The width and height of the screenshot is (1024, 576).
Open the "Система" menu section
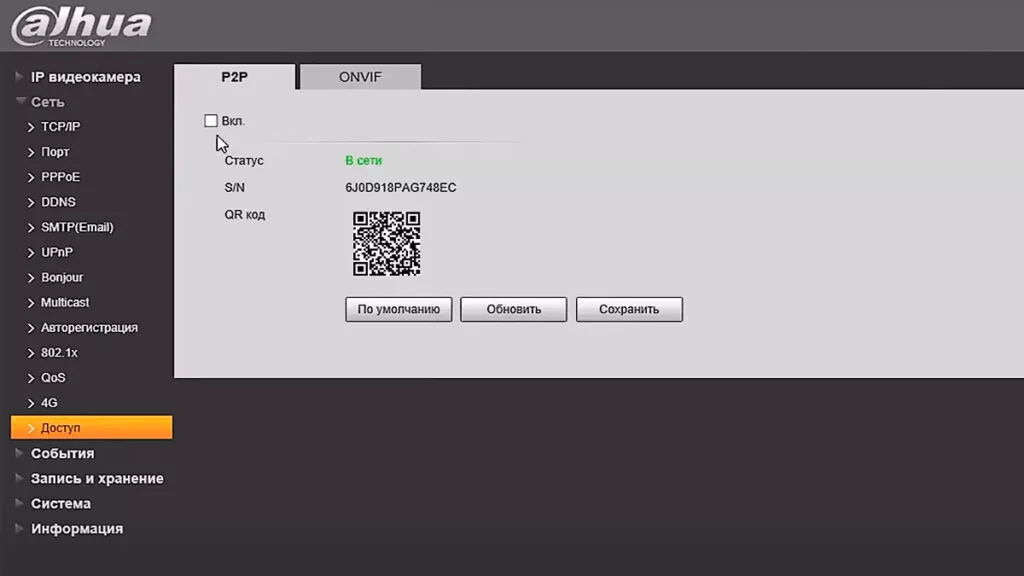[61, 504]
